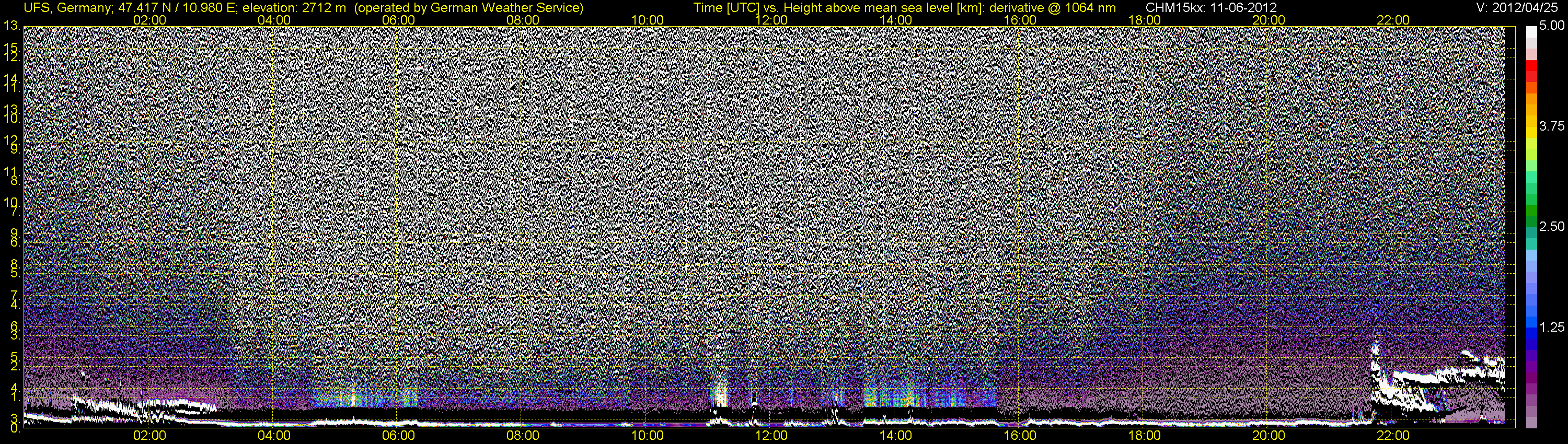Screen dimensions: 1568x444
Task: Click the text "(operated by German Weather Service)"
Action: tap(468, 7)
